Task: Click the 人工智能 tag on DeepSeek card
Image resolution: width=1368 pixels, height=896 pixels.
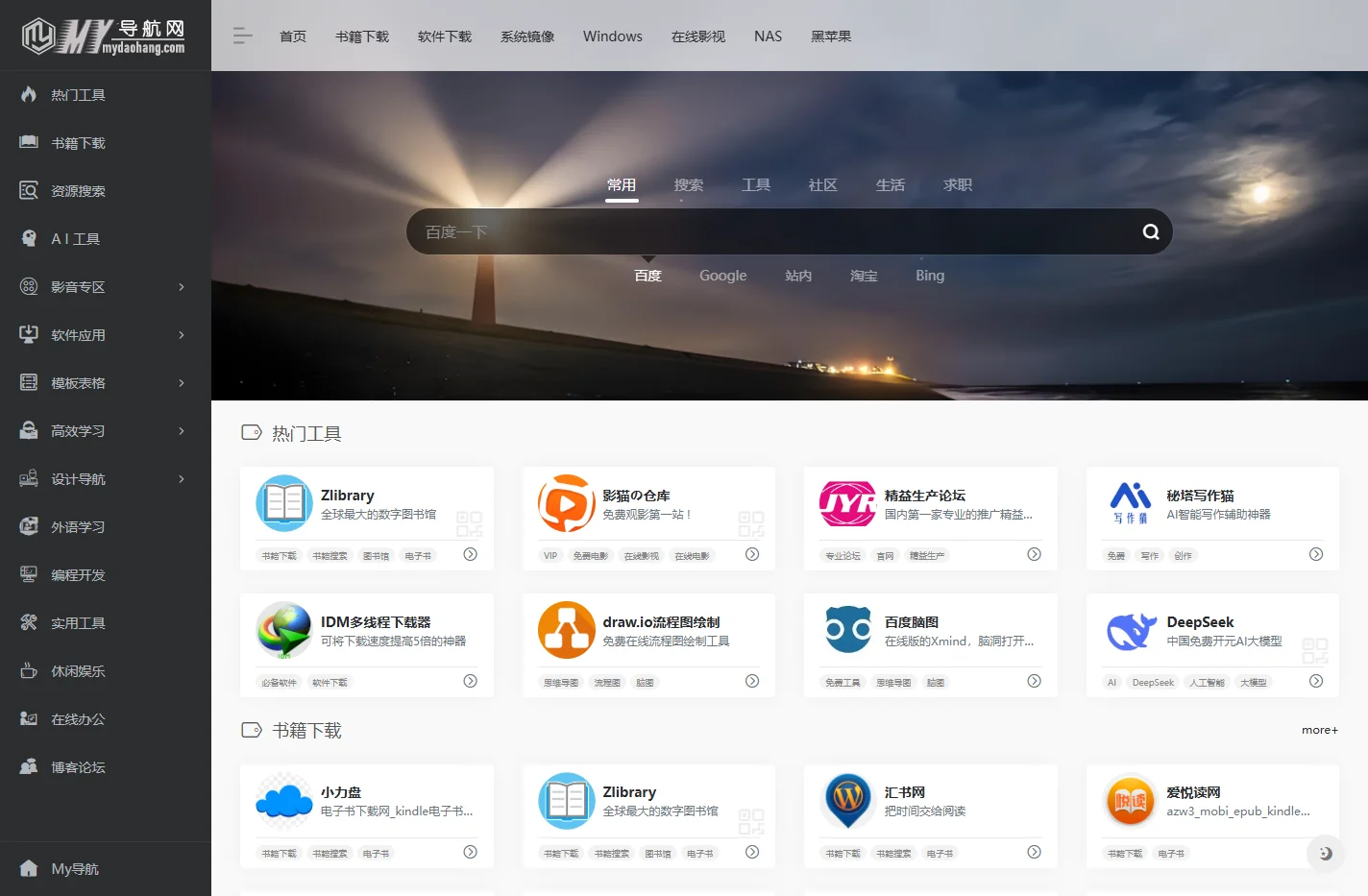Action: pos(1208,683)
